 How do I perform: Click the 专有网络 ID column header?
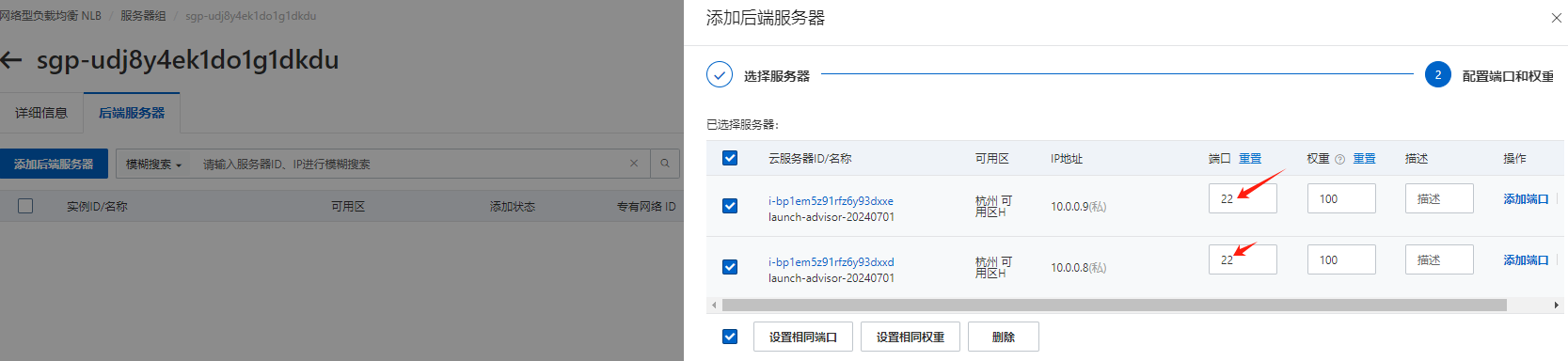646,207
